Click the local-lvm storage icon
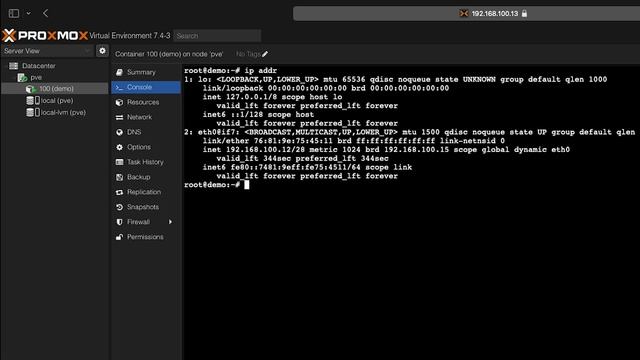Image resolution: width=640 pixels, height=360 pixels. 33,112
